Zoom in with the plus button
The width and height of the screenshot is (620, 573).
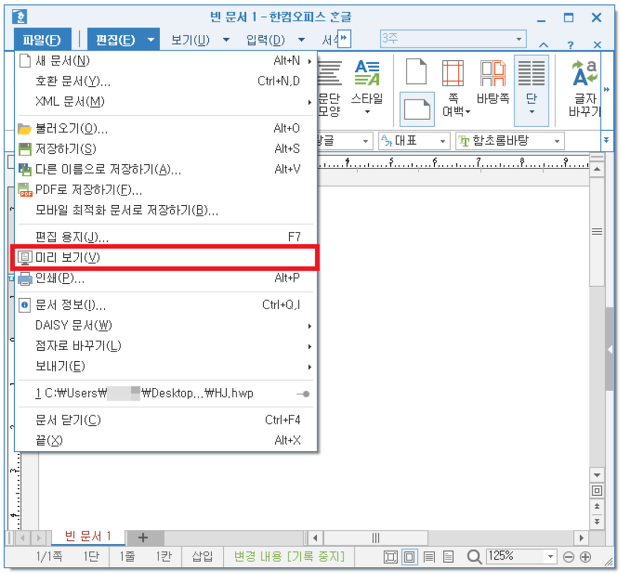pyautogui.click(x=585, y=557)
